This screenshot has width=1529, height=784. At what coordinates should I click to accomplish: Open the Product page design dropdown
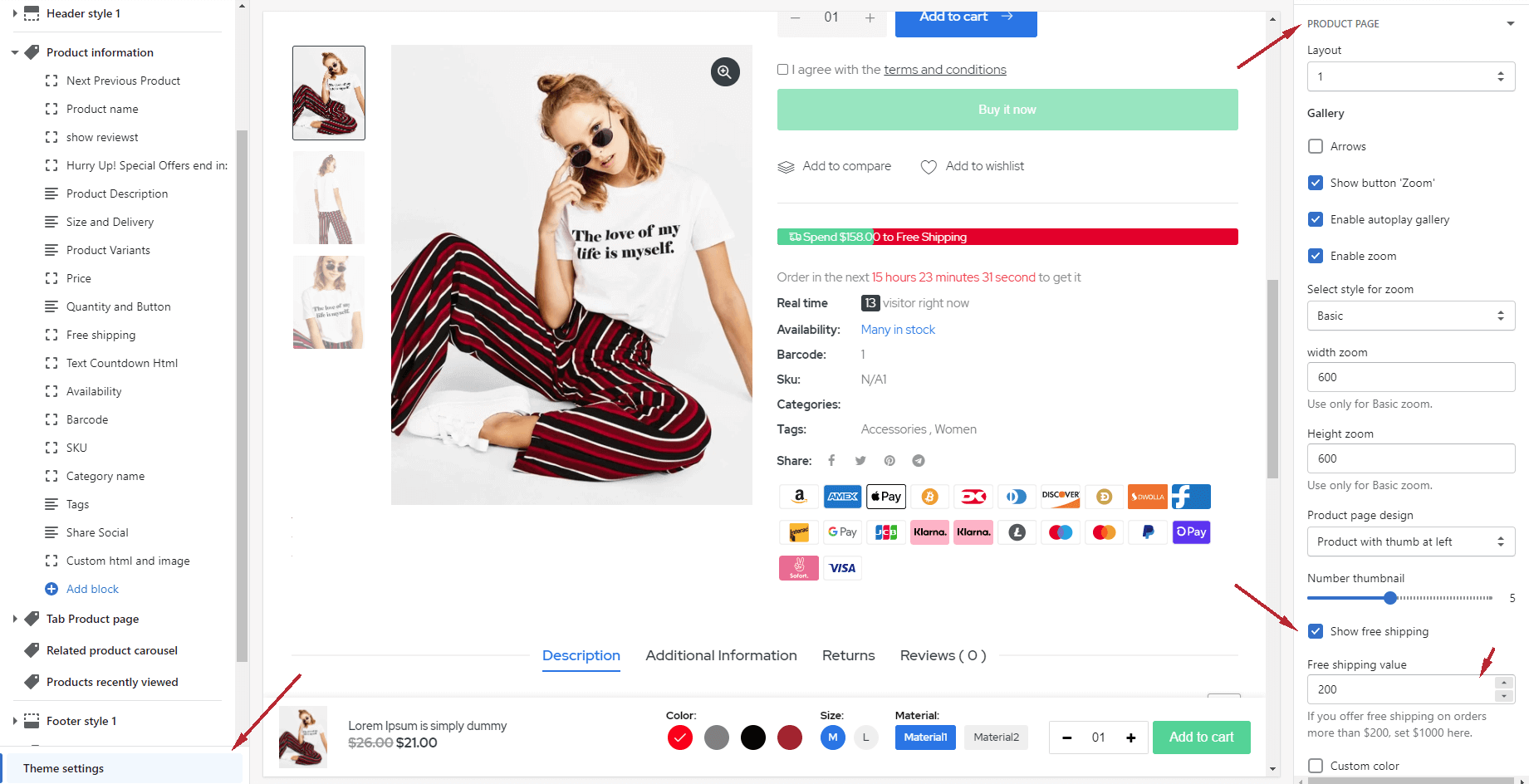(x=1411, y=541)
